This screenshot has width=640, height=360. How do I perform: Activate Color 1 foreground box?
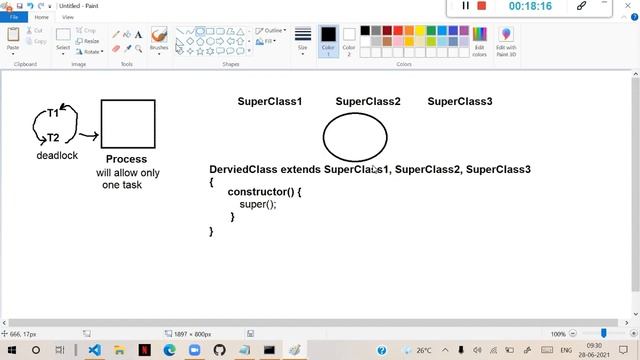[328, 41]
